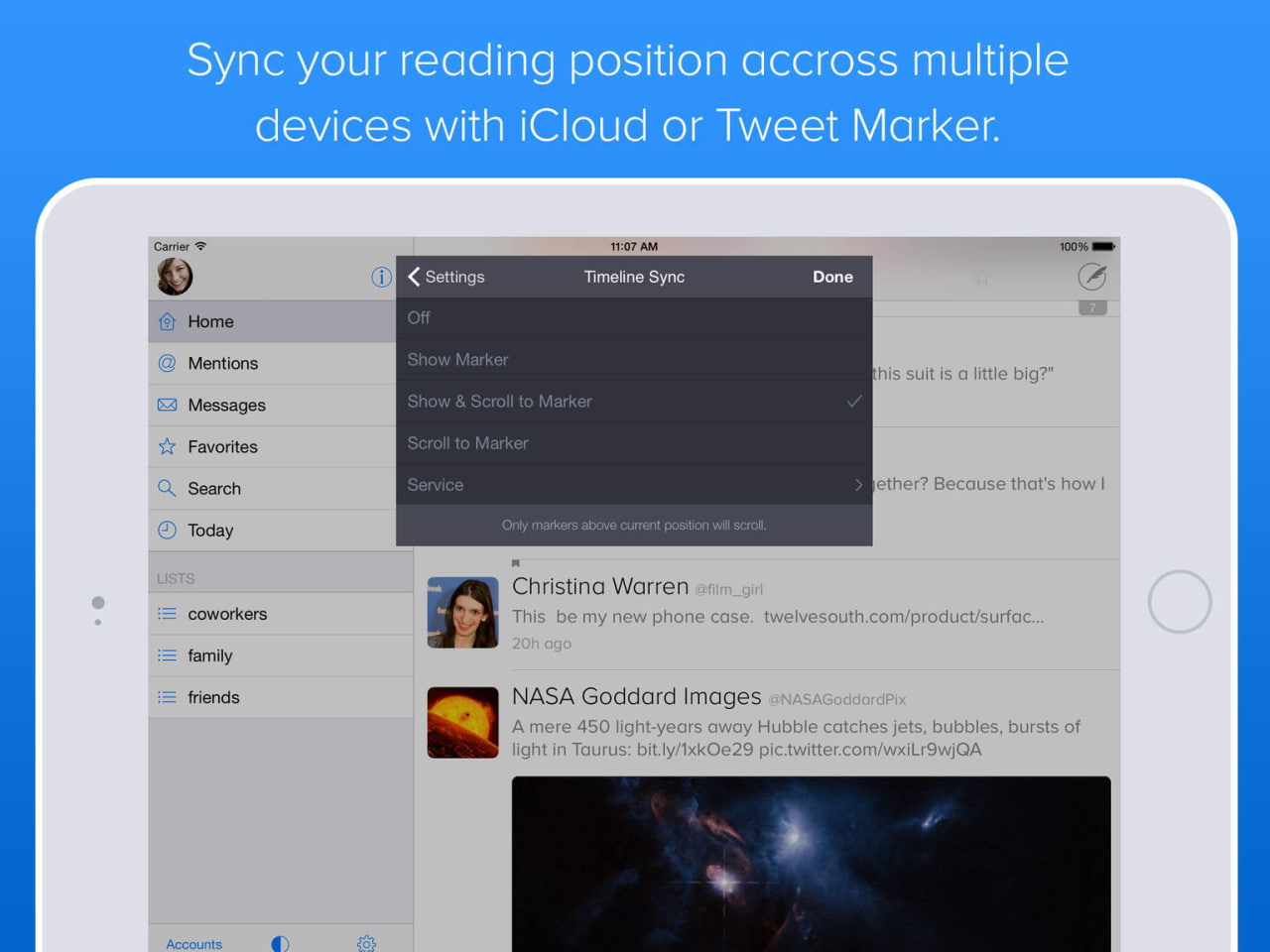Open the coworkers list

click(281, 614)
